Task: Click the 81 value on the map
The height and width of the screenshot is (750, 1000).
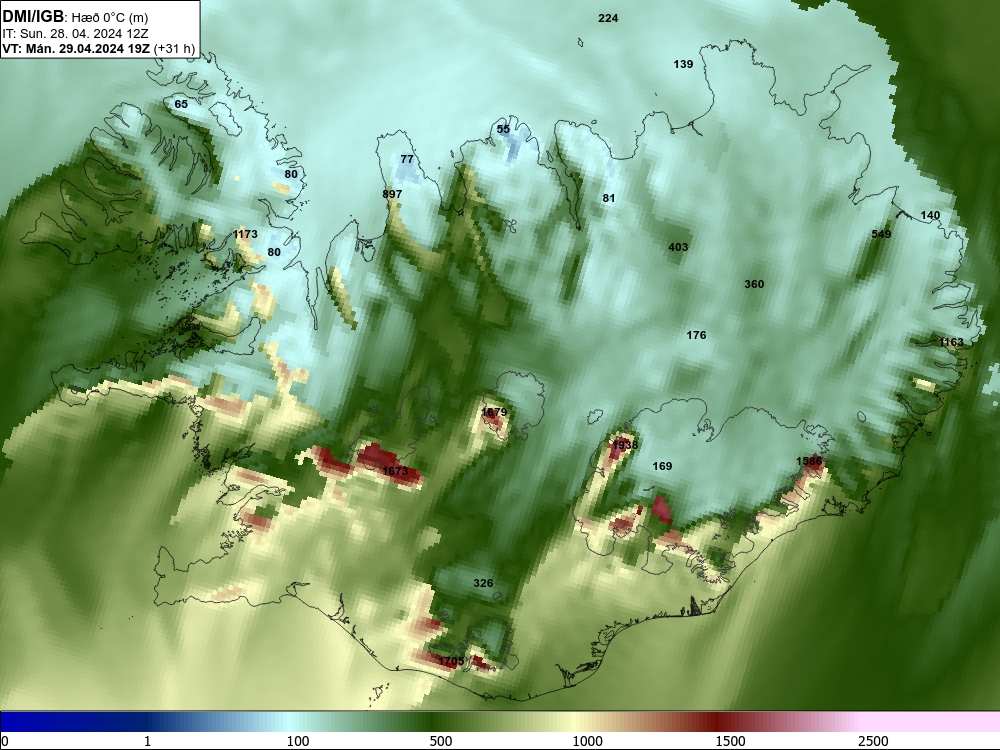Action: pyautogui.click(x=609, y=198)
